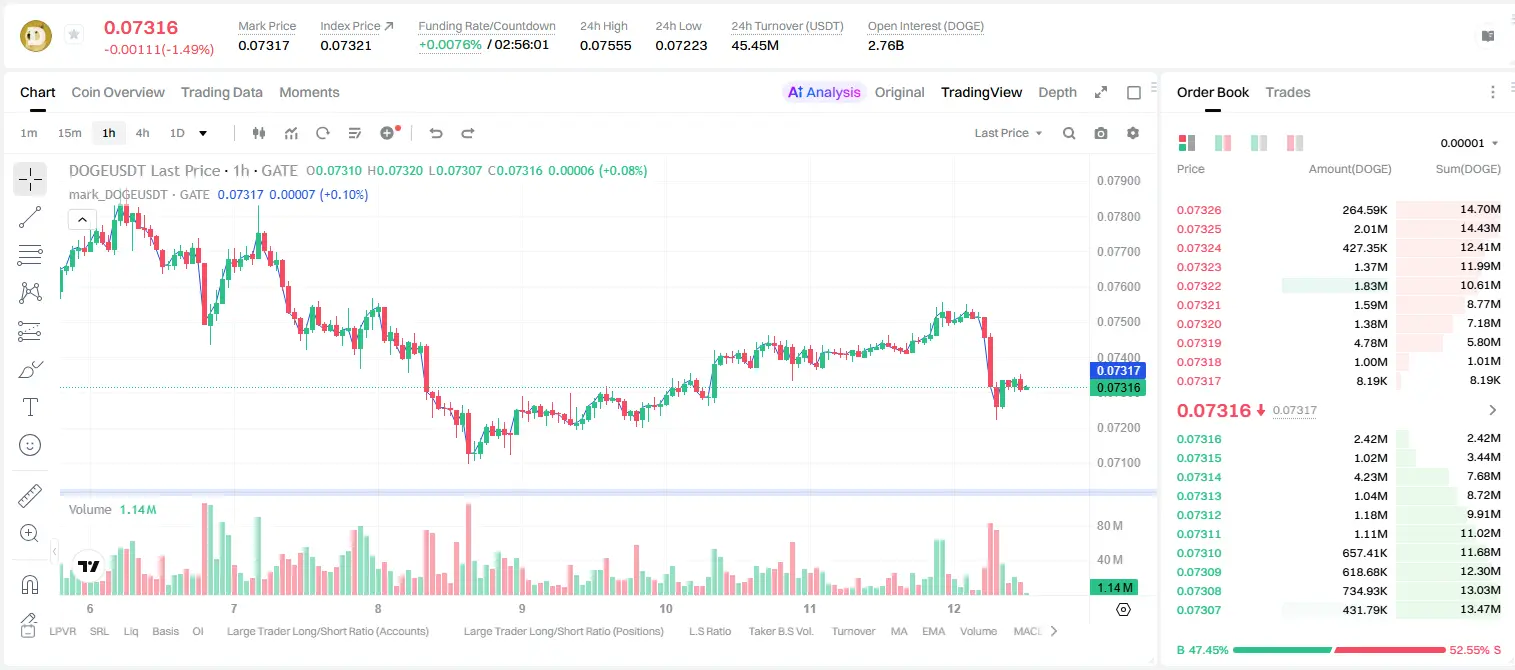Open the indicators icon in toolbar
Image resolution: width=1515 pixels, height=670 pixels.
pos(291,133)
